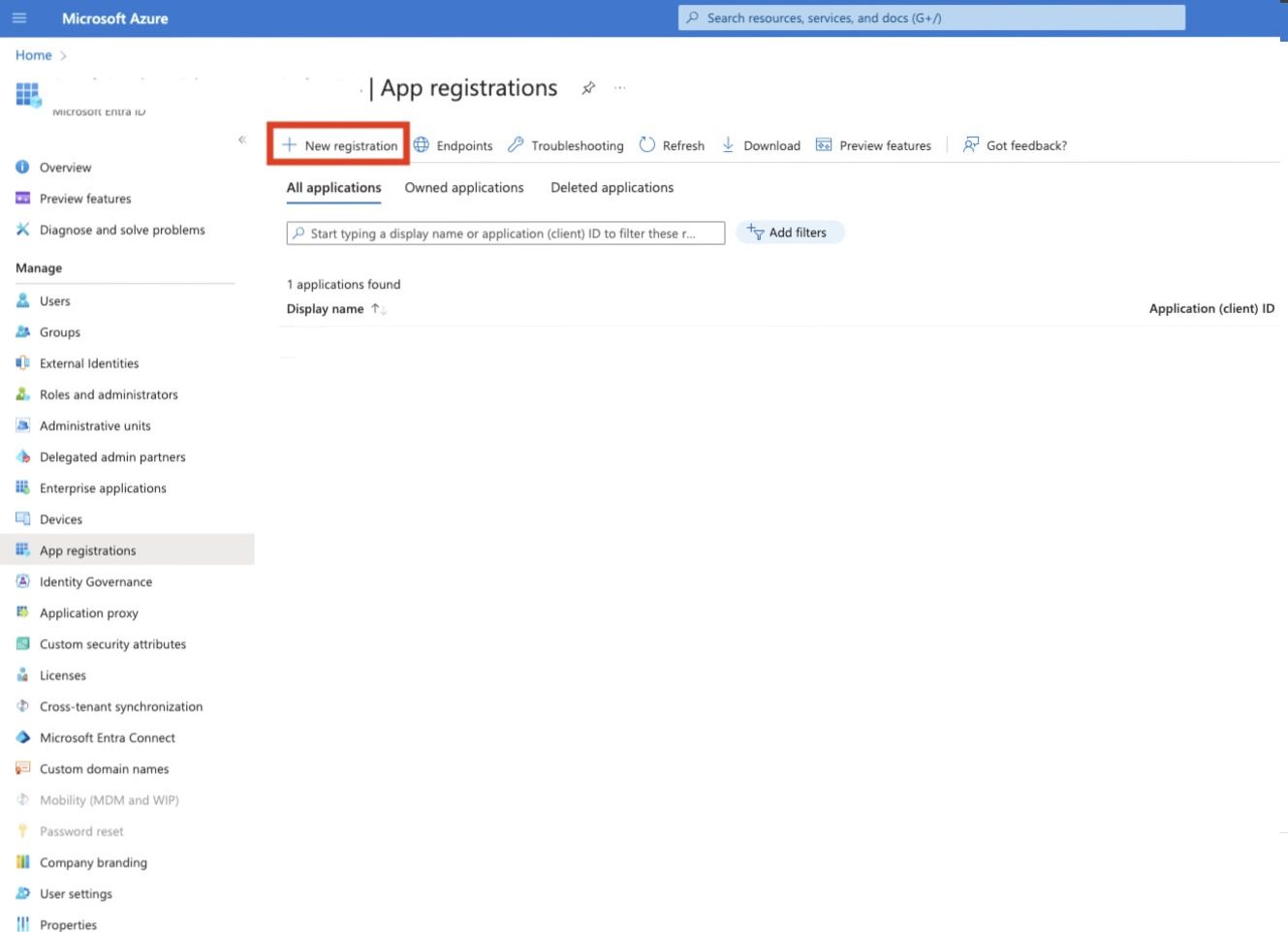Select Diagnose and solve problems

click(x=121, y=230)
